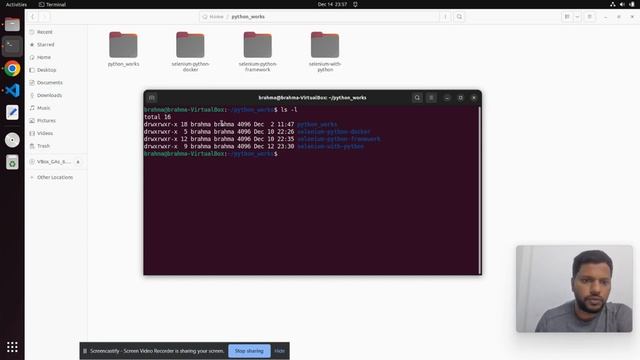Click Activities in the top bar
Viewport: 640px width, 360px height.
16,4
